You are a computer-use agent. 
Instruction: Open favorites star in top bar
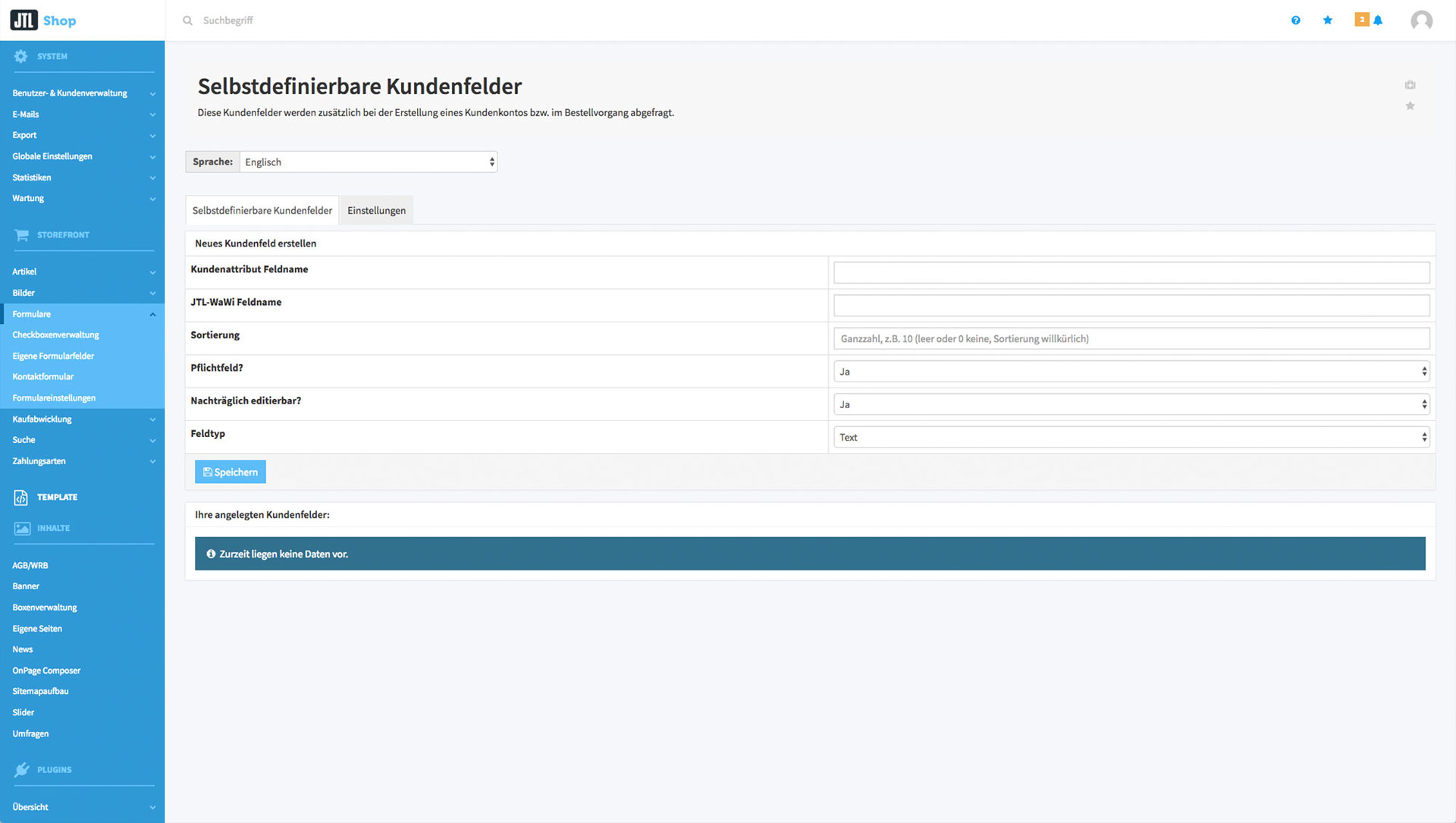click(x=1327, y=20)
